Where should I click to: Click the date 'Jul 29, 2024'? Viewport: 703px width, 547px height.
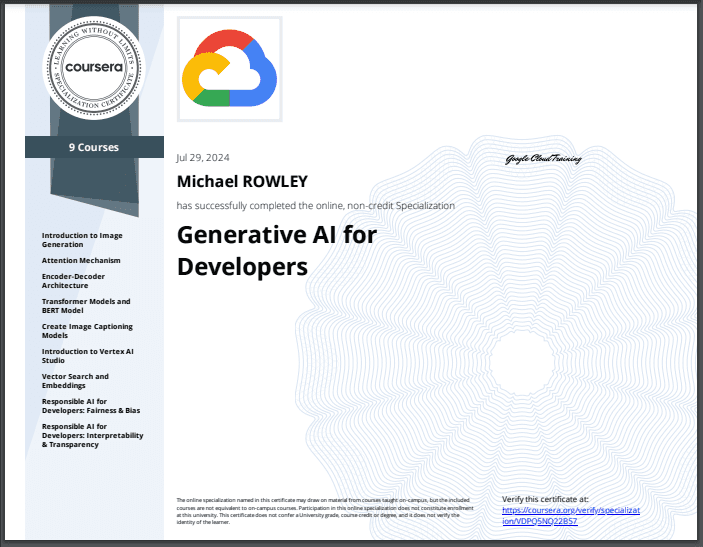coord(203,158)
